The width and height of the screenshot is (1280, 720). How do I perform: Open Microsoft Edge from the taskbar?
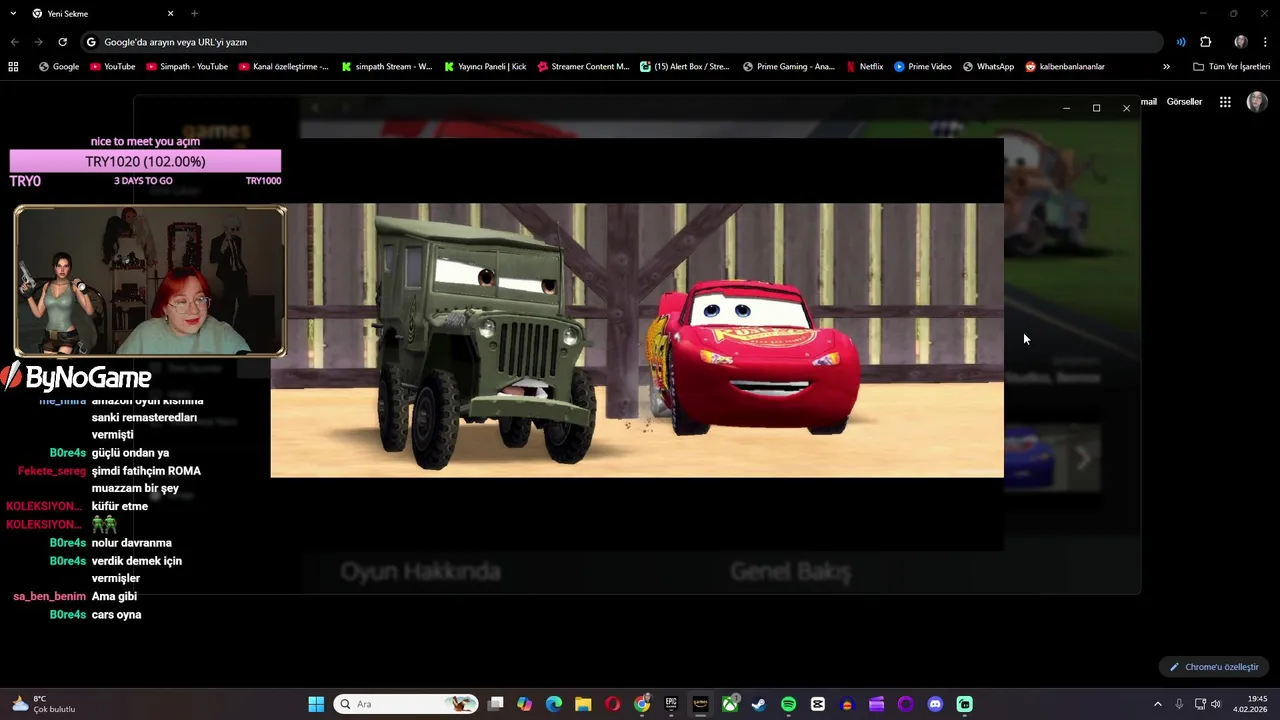[x=554, y=704]
